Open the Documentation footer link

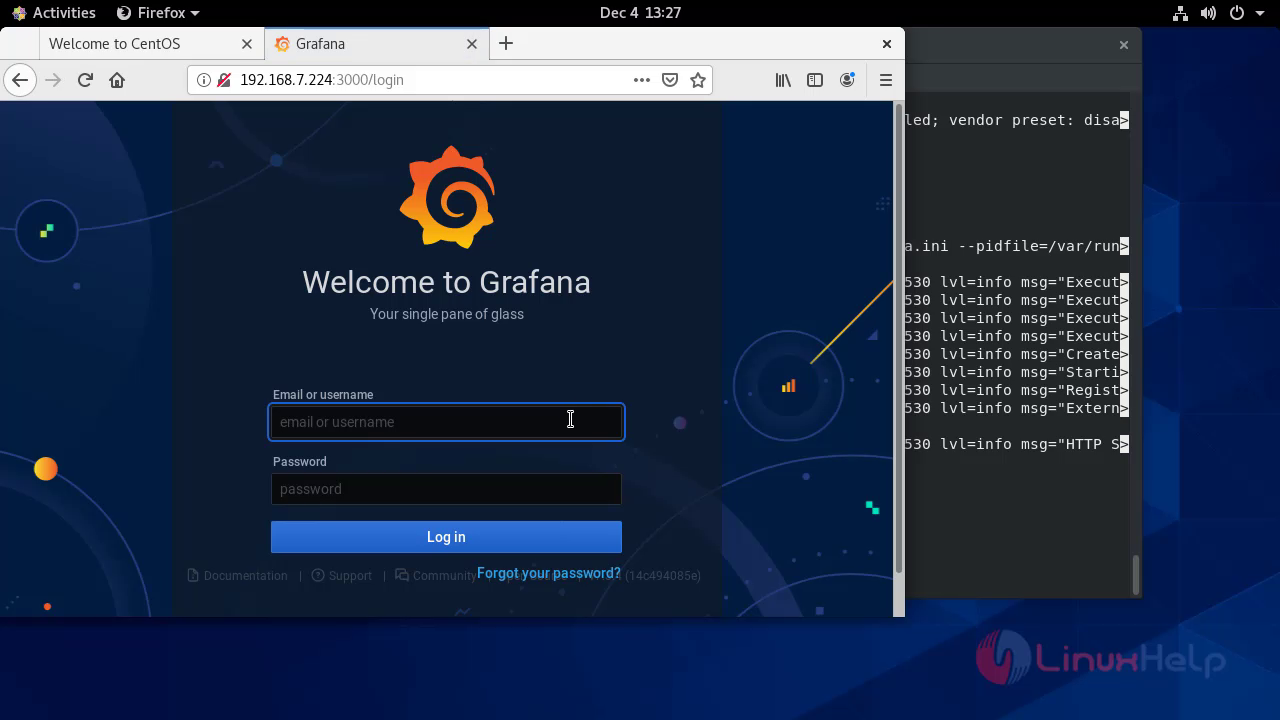237,576
